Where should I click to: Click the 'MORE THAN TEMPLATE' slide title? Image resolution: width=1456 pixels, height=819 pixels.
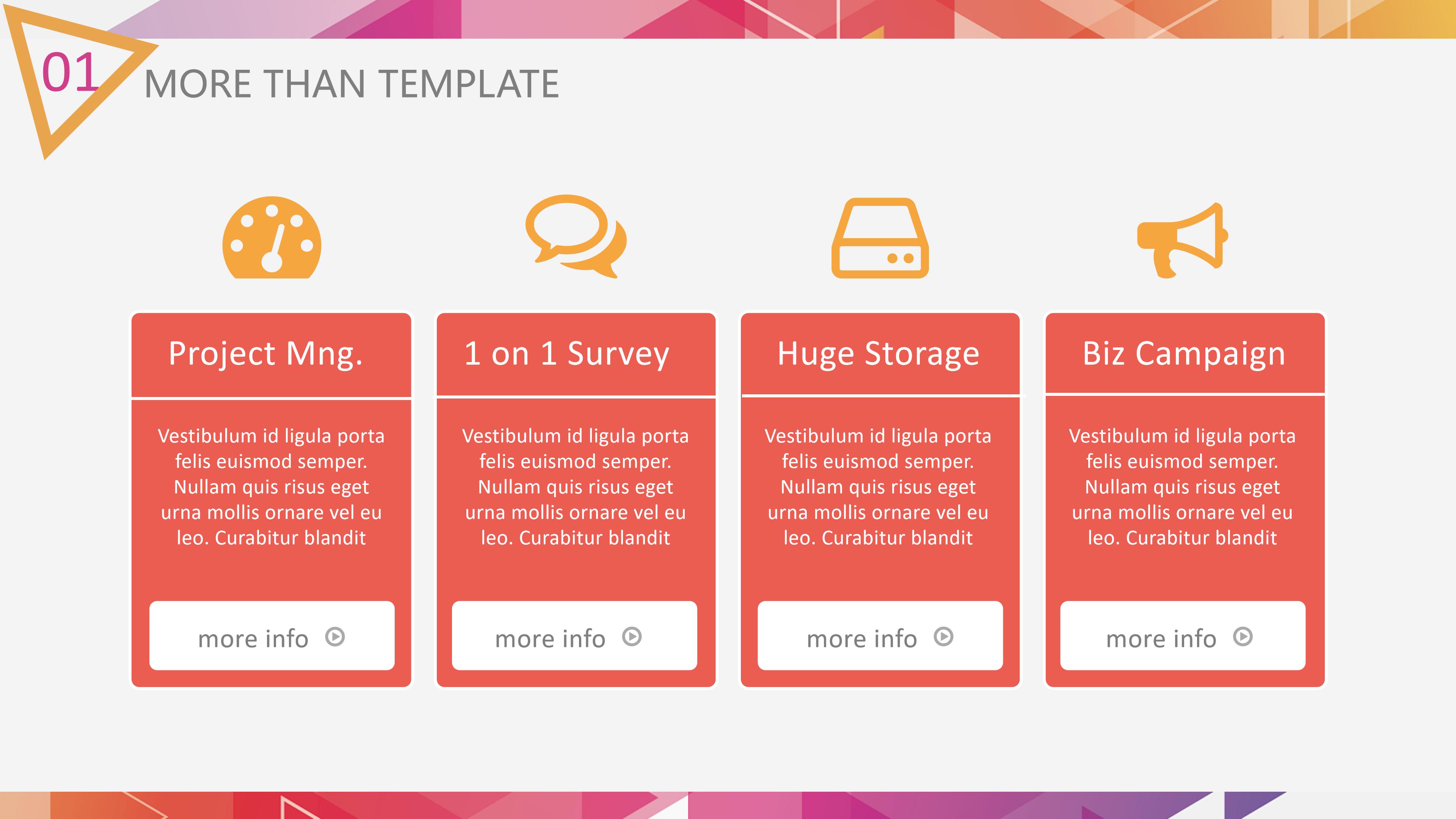coord(351,84)
